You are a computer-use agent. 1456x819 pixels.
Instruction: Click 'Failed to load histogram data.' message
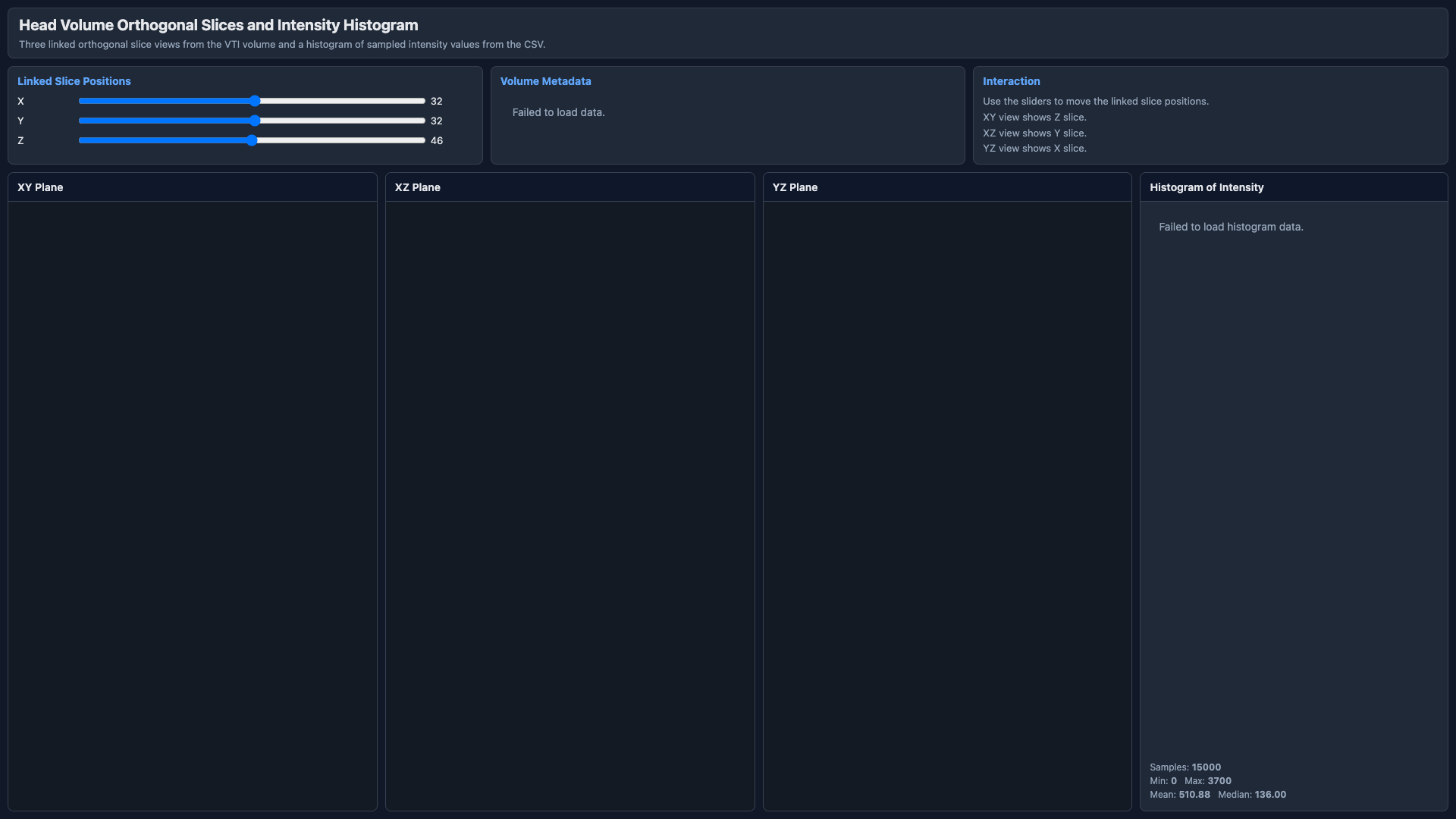pos(1231,227)
